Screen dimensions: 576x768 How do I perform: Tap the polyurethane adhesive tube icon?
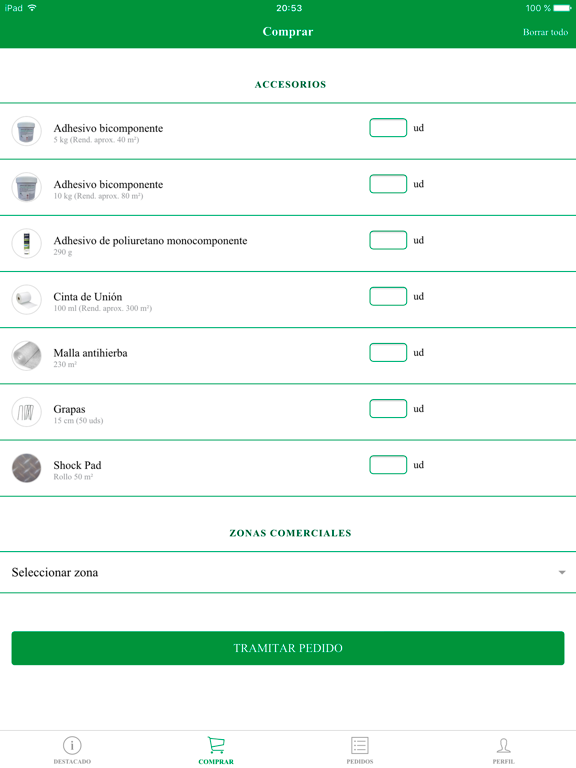tap(26, 243)
